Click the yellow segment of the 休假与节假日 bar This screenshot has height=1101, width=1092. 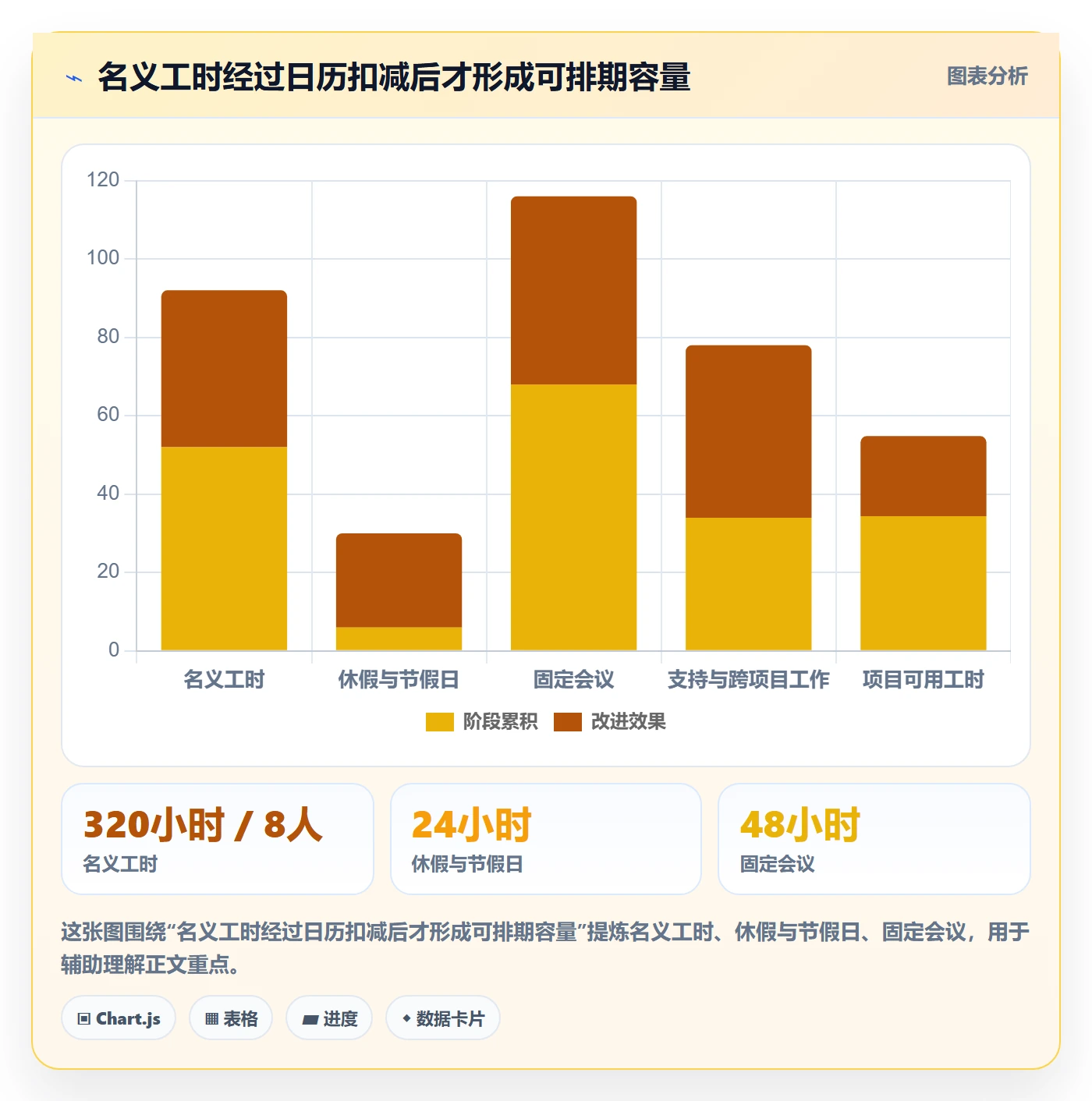tap(399, 639)
